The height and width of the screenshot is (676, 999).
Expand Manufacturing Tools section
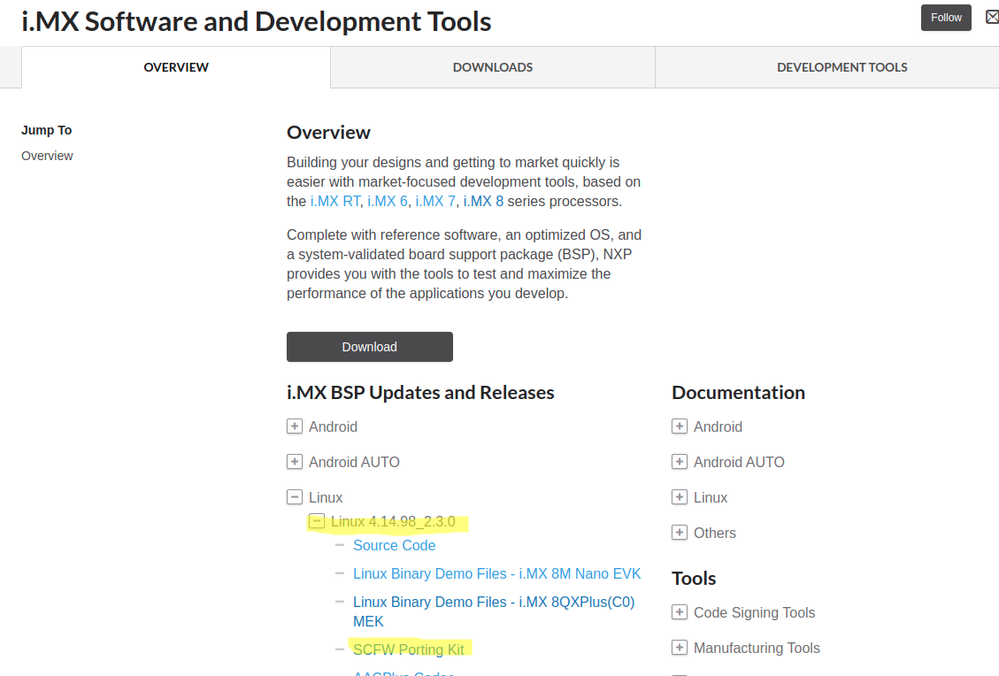[x=679, y=648]
